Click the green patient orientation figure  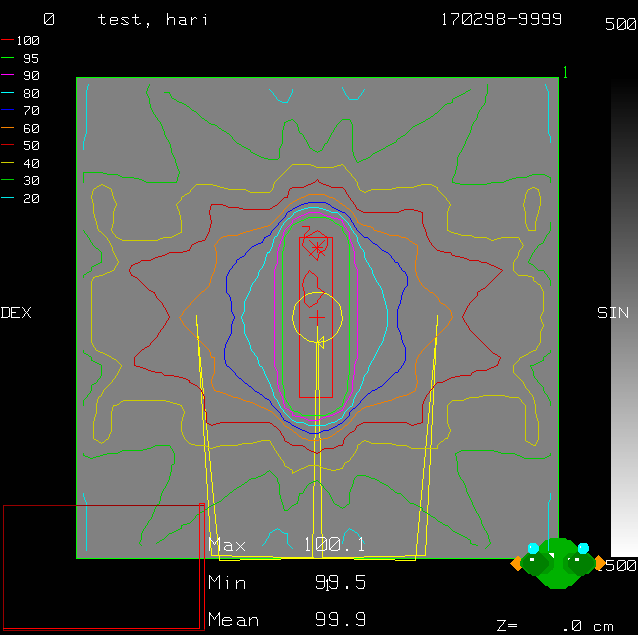tap(558, 563)
